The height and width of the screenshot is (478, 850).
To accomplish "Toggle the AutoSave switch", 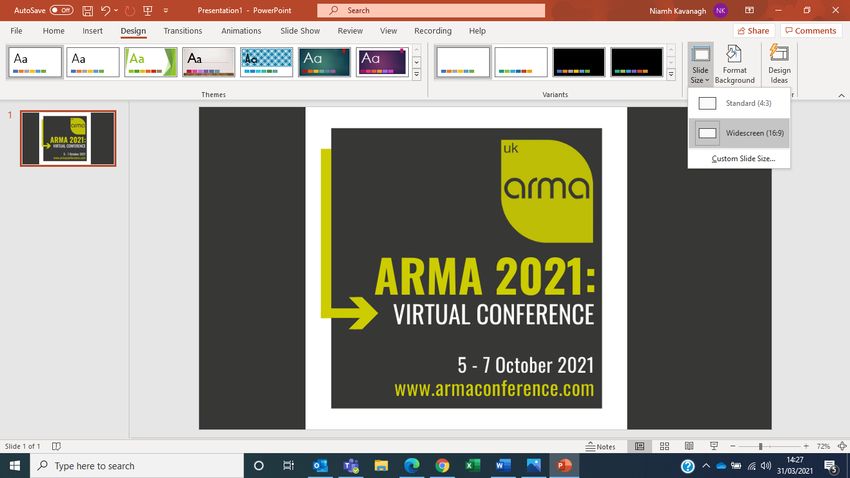I will [61, 10].
